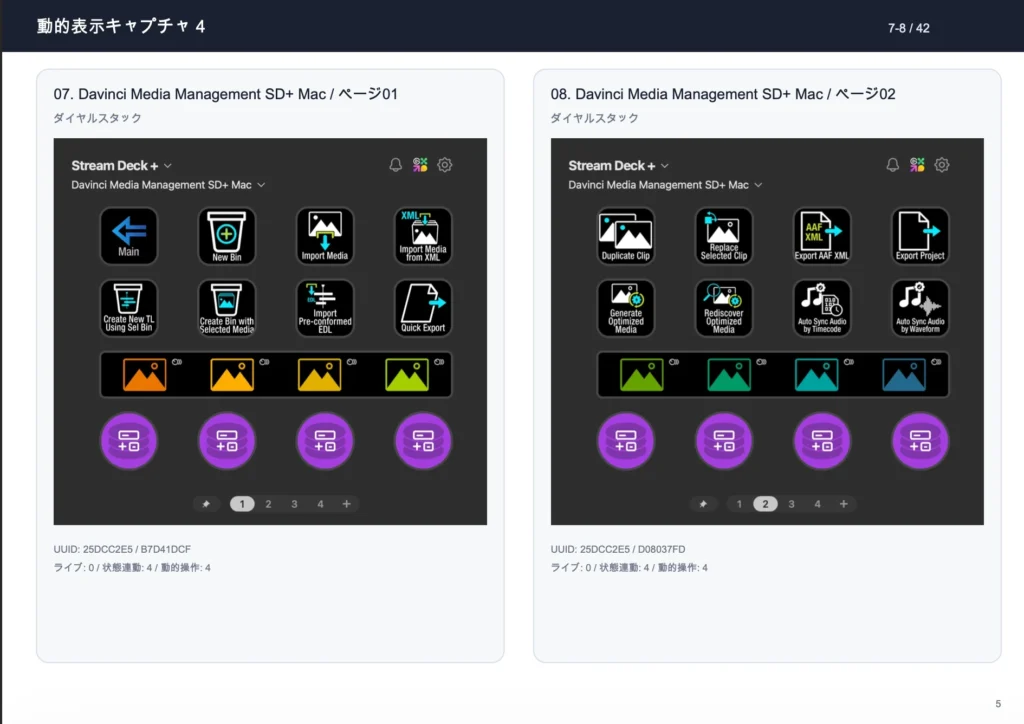Switch to page 1 in 08 card

point(739,504)
